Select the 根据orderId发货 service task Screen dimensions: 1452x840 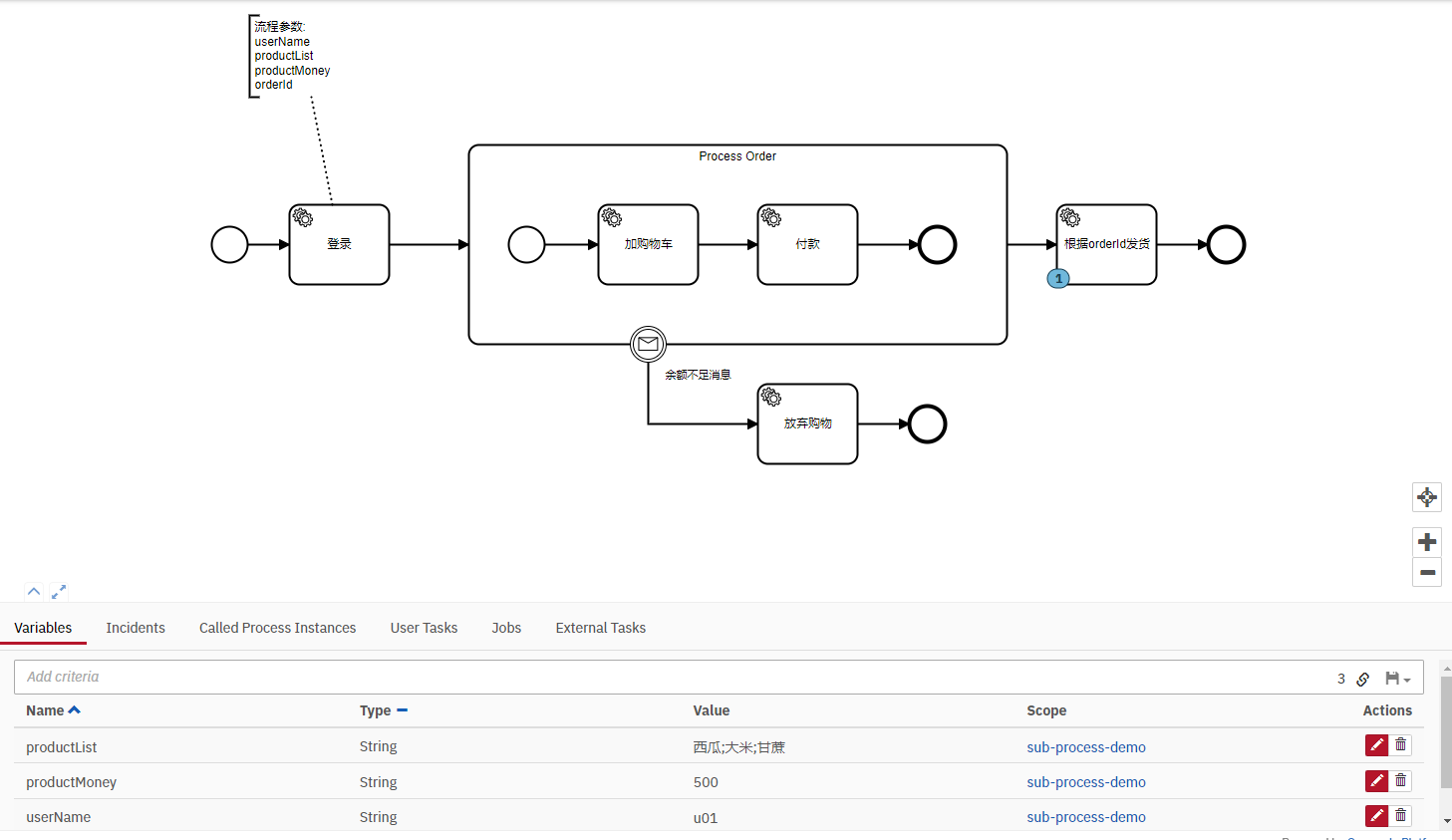(x=1106, y=244)
